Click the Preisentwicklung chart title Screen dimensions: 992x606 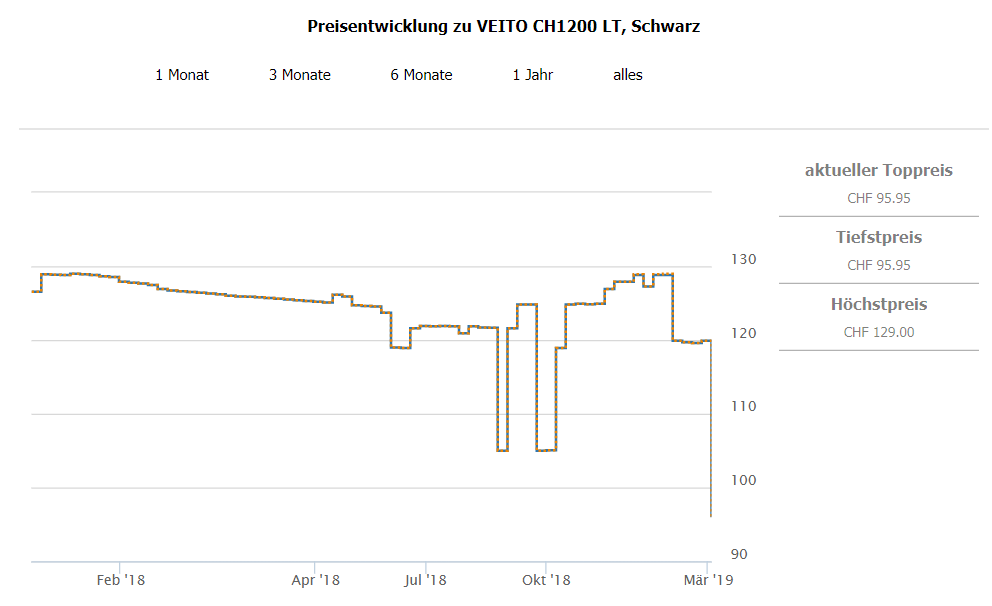(503, 27)
